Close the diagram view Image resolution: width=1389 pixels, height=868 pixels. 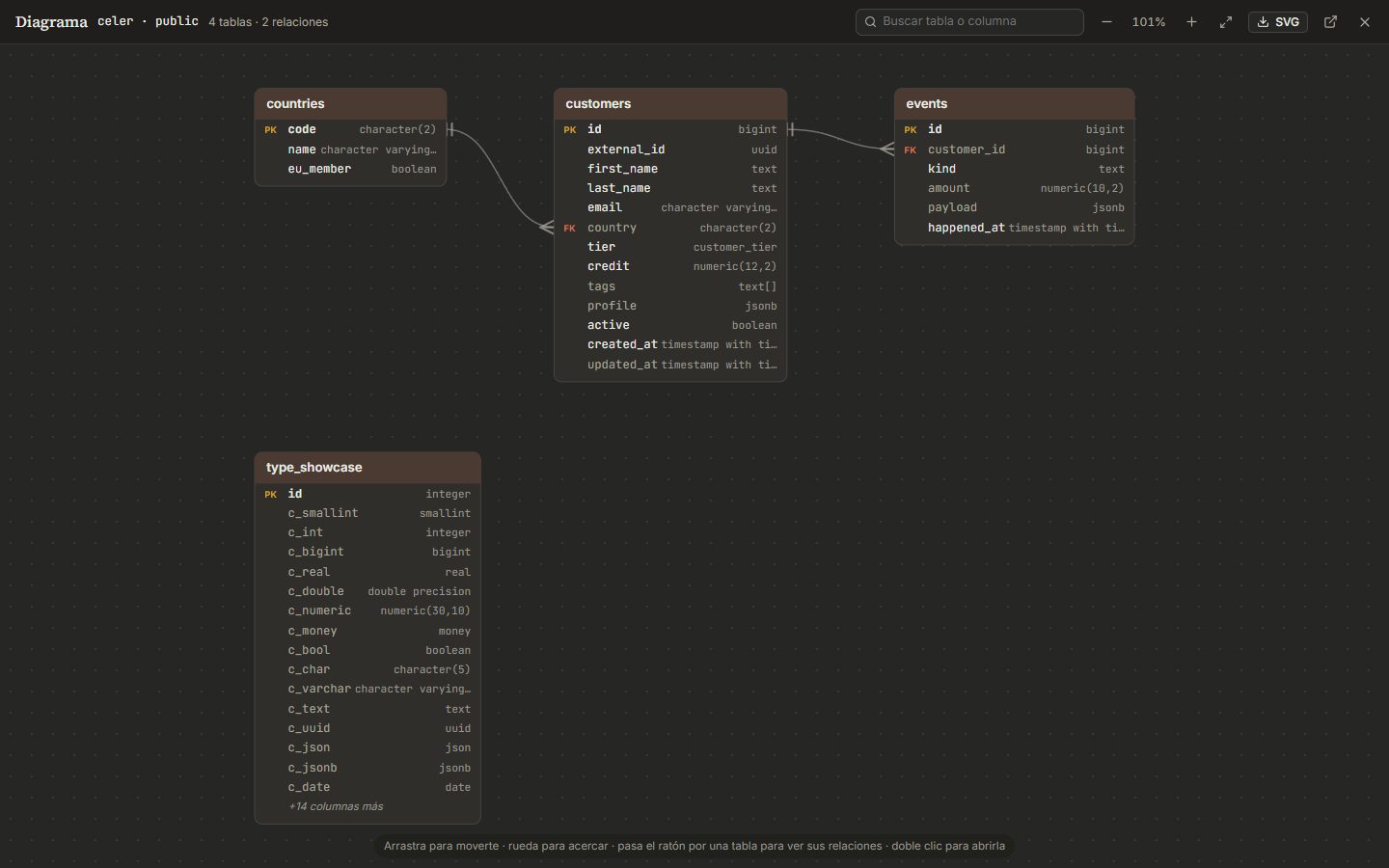[x=1365, y=22]
